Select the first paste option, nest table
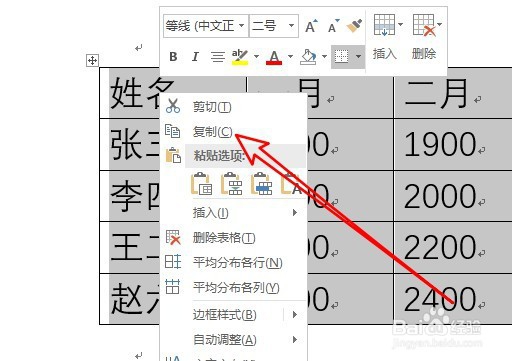This screenshot has width=512, height=361. 201,184
